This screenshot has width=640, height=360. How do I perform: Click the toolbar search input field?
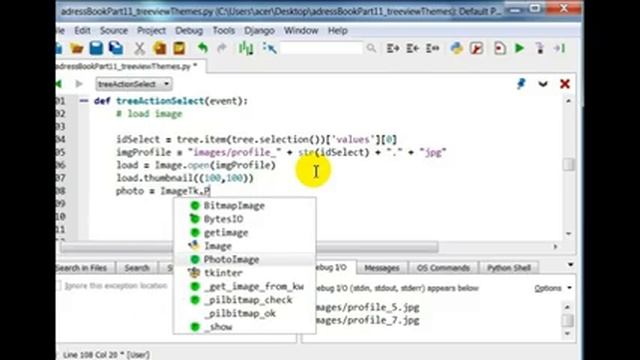[x=321, y=48]
